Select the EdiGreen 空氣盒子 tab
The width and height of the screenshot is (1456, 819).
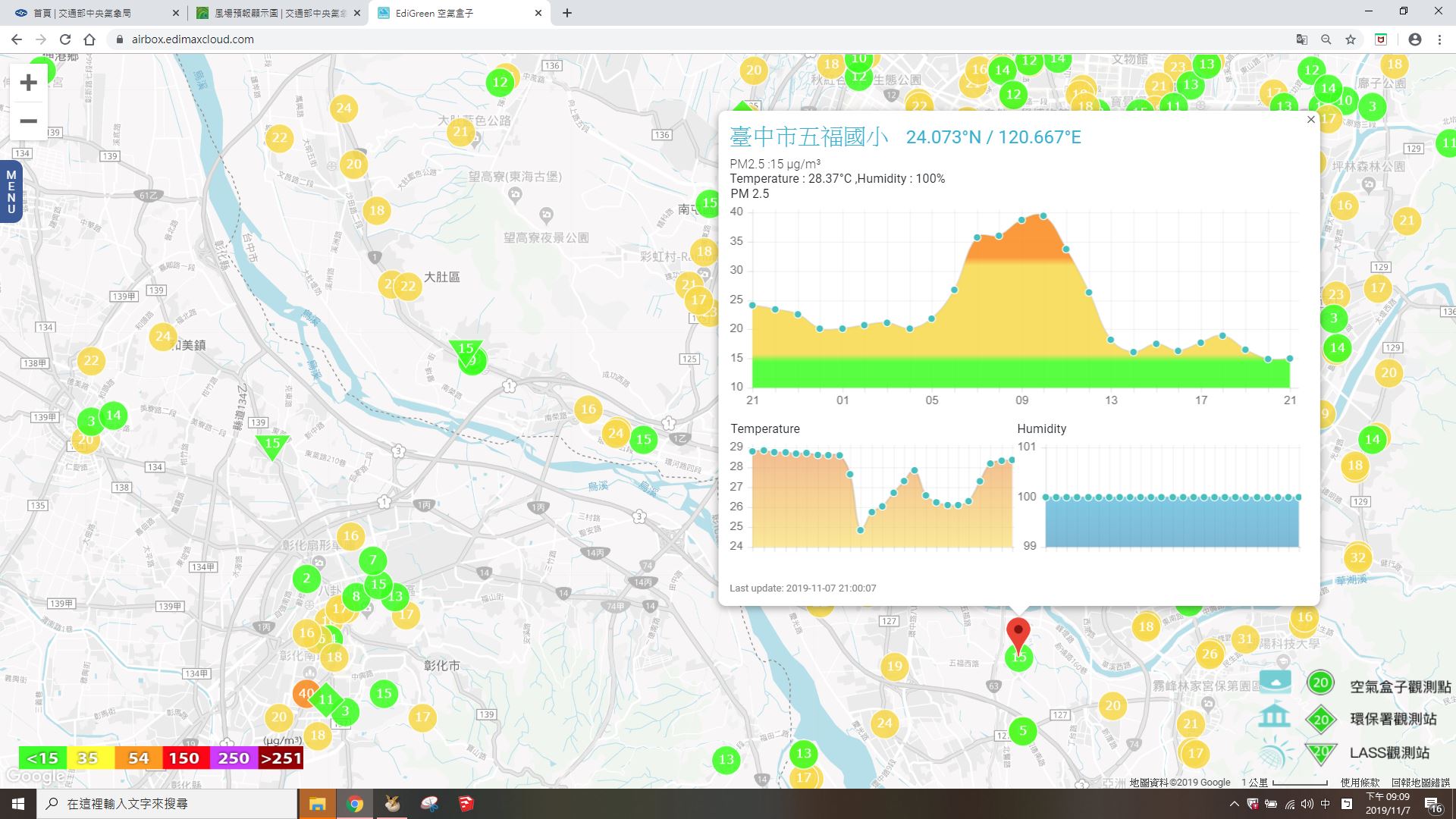(x=460, y=13)
